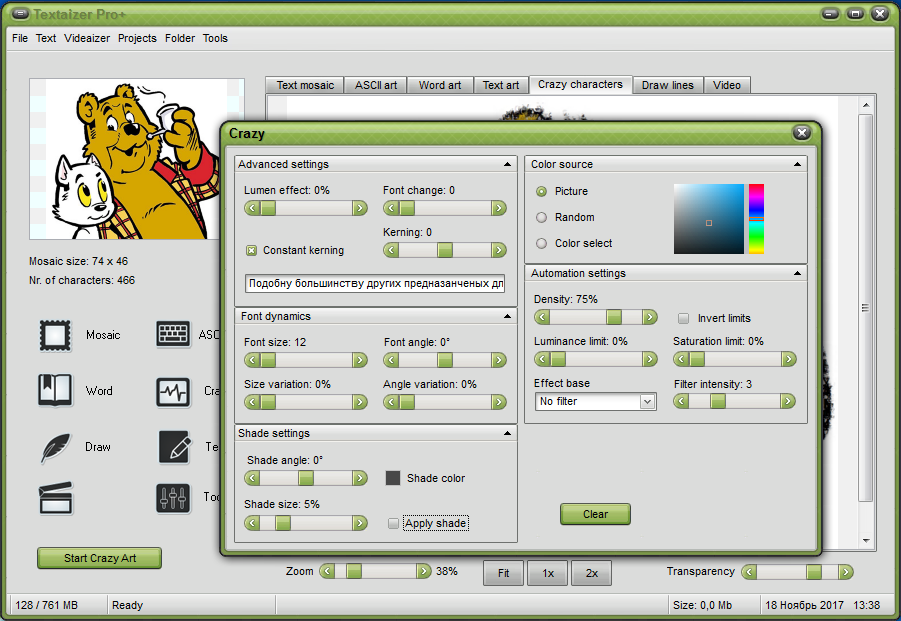Switch to the Draw lines tab

[x=668, y=85]
